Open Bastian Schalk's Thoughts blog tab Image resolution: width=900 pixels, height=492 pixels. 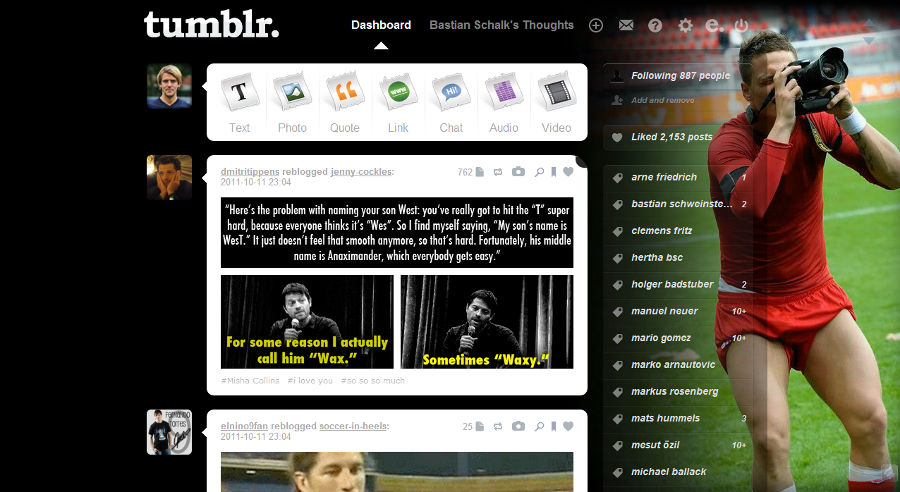502,25
